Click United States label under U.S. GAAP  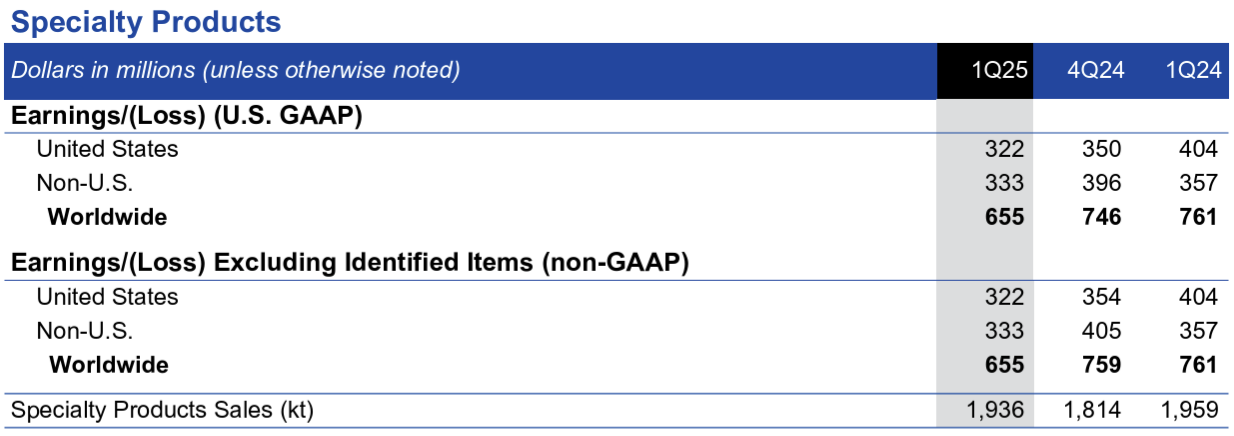click(107, 149)
